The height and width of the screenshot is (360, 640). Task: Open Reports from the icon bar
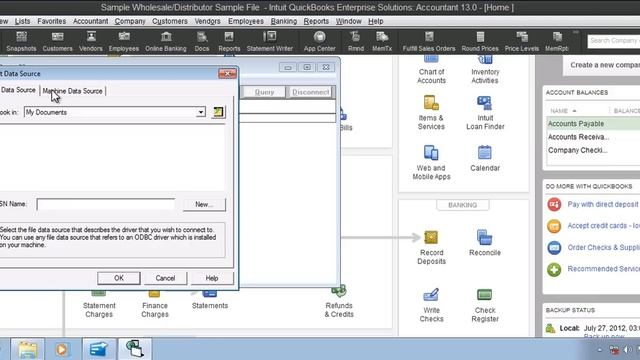[229, 41]
